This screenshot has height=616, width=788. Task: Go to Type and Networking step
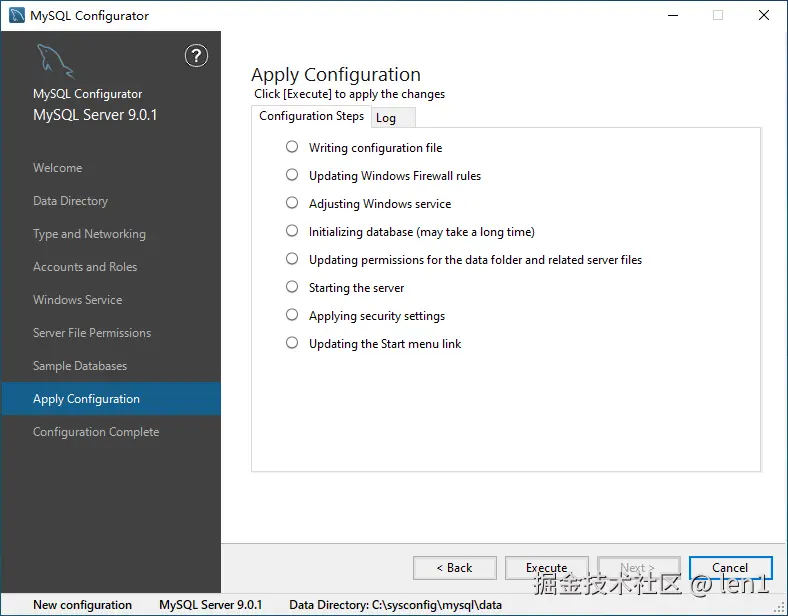pos(89,234)
